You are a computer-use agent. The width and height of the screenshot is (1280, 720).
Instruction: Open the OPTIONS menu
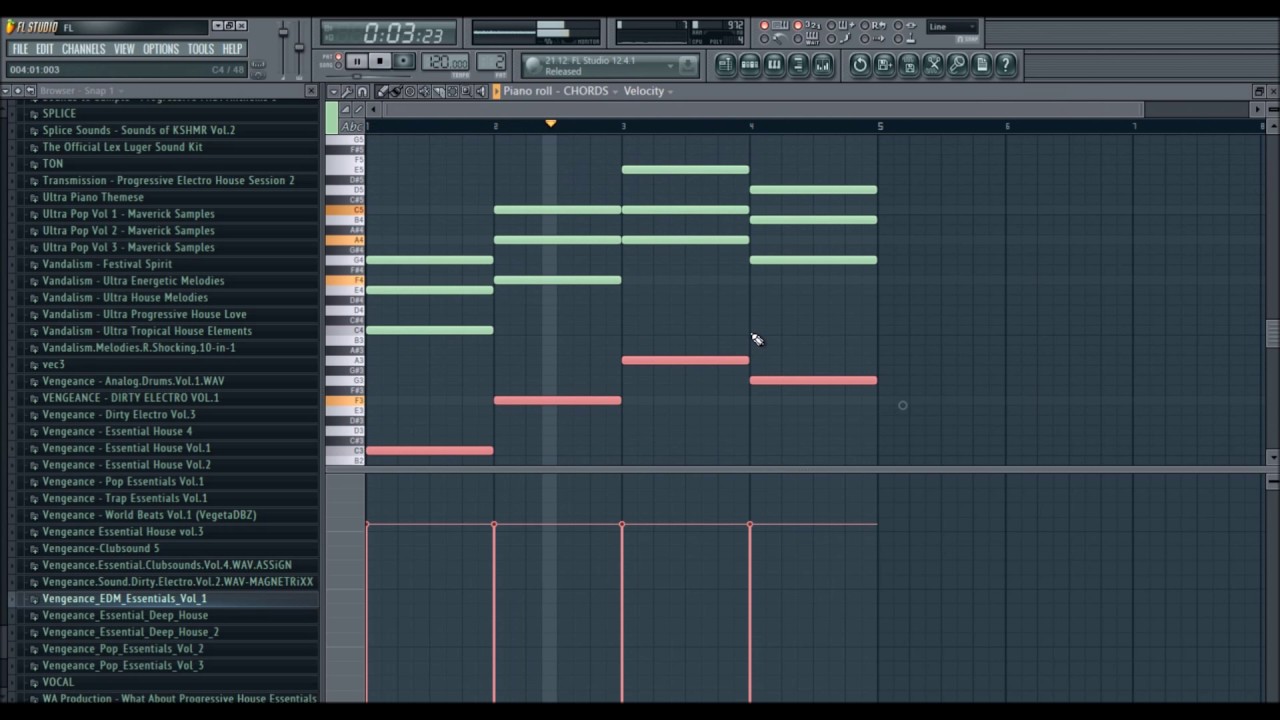[161, 49]
